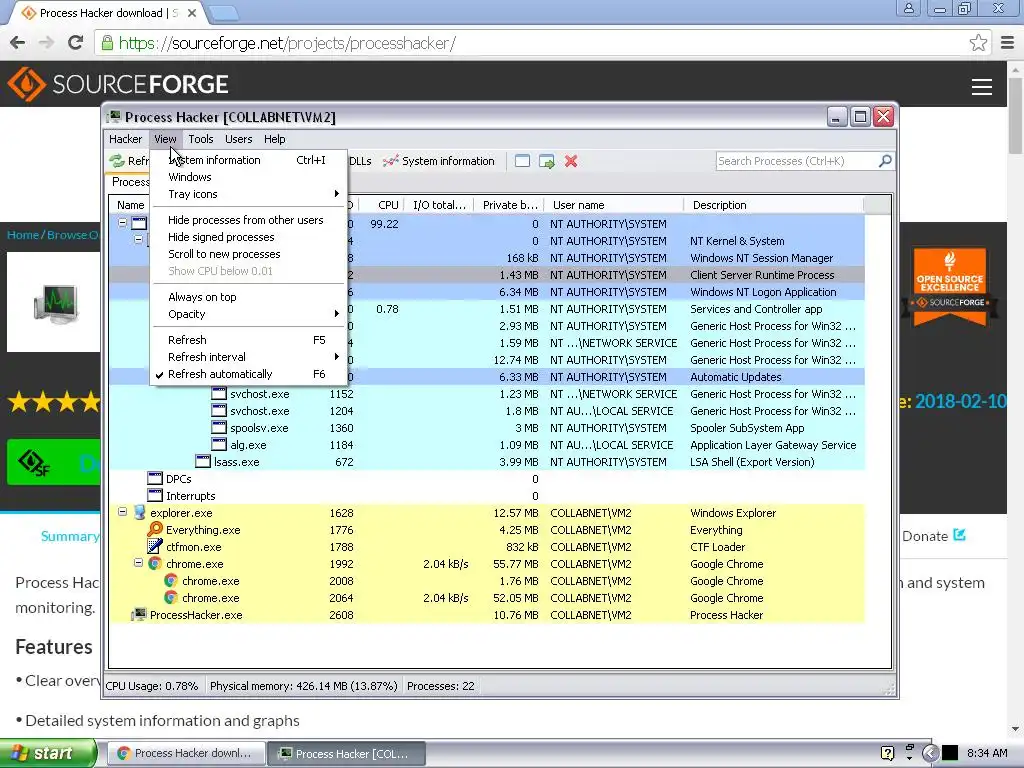This screenshot has height=768, width=1024.
Task: Expand the Refresh interval submenu
Action: tap(247, 357)
